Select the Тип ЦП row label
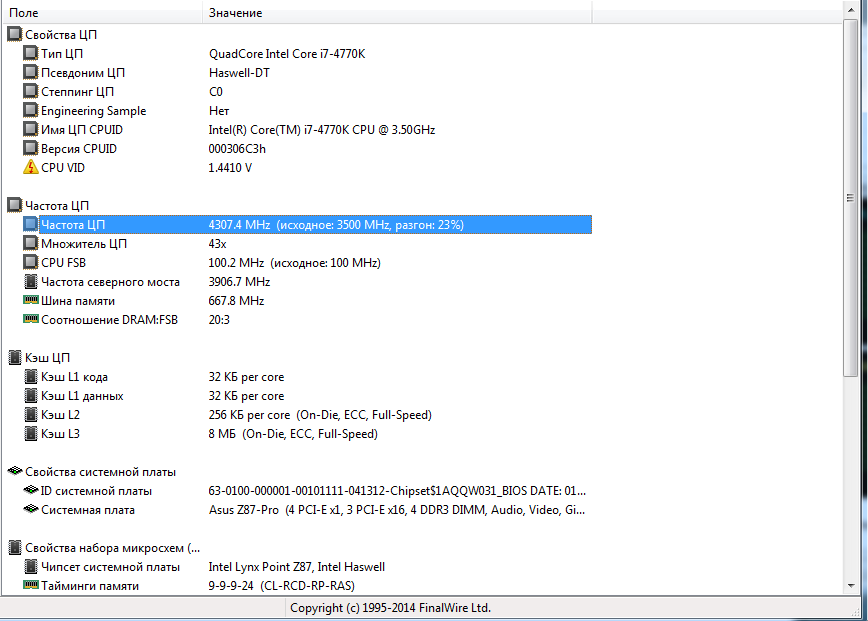 62,54
